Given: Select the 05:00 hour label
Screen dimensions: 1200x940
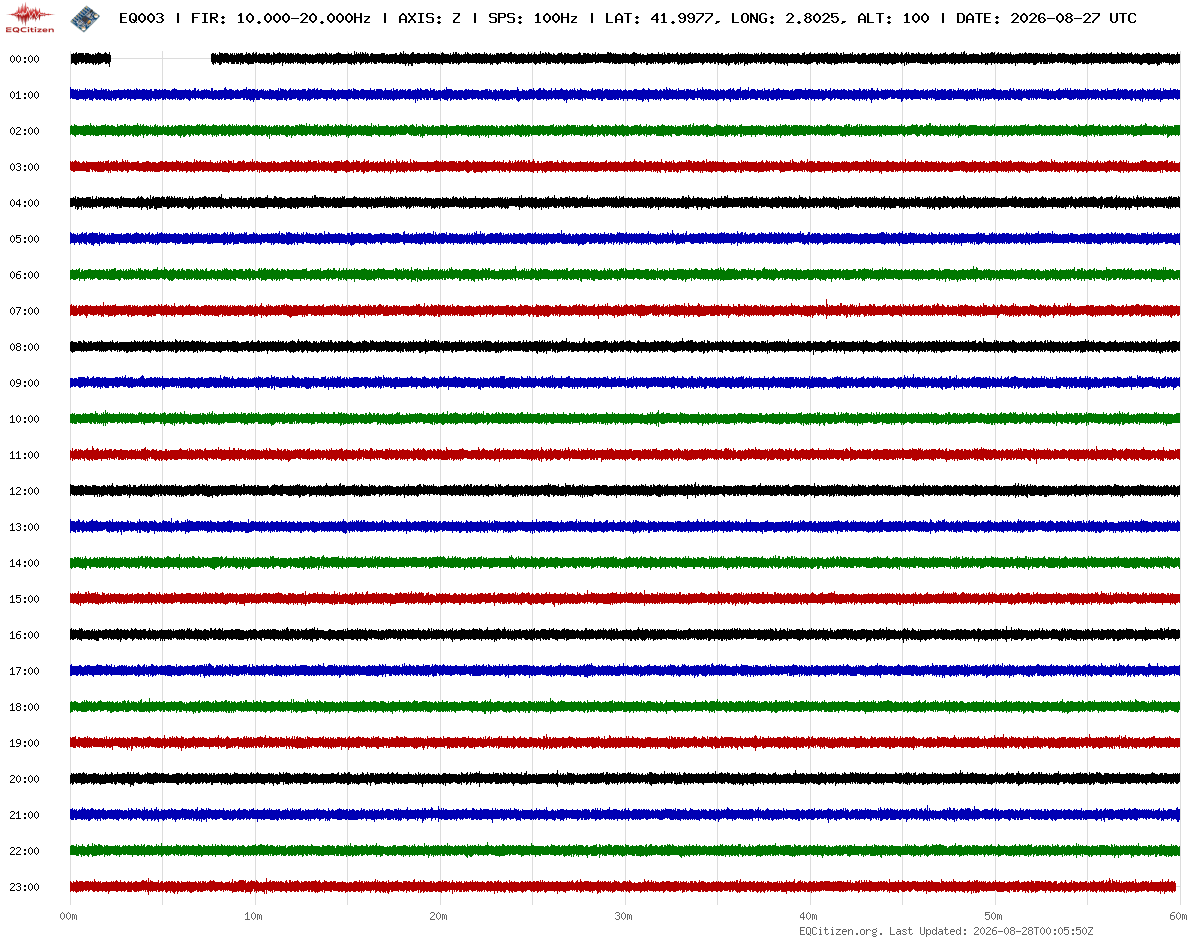Looking at the screenshot, I should pyautogui.click(x=24, y=239).
